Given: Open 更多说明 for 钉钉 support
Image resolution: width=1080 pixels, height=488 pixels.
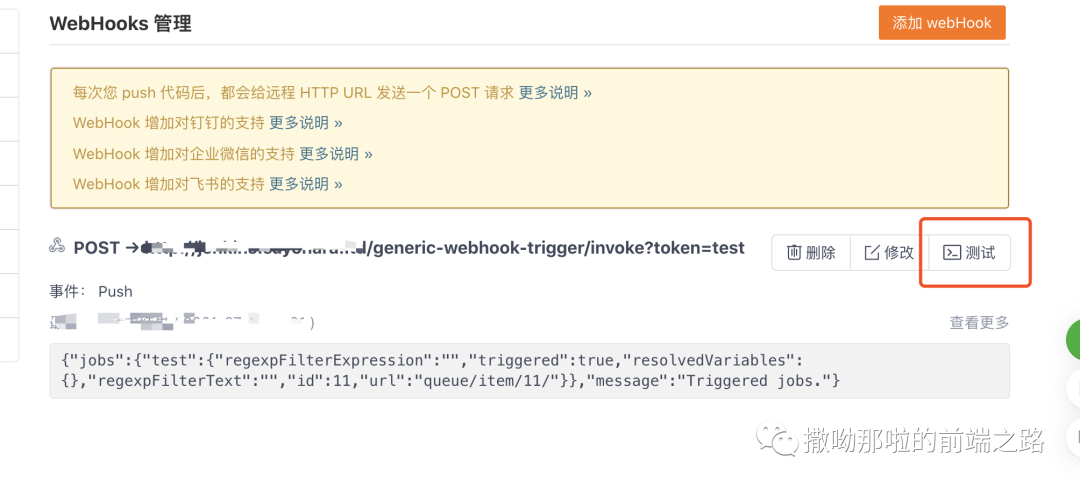Looking at the screenshot, I should coord(306,123).
